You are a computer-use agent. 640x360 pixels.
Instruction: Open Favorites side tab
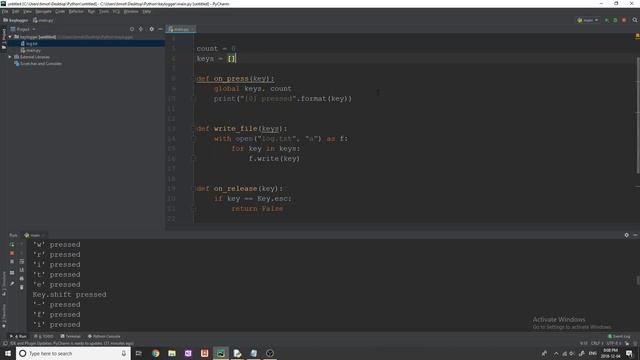(x=4, y=316)
